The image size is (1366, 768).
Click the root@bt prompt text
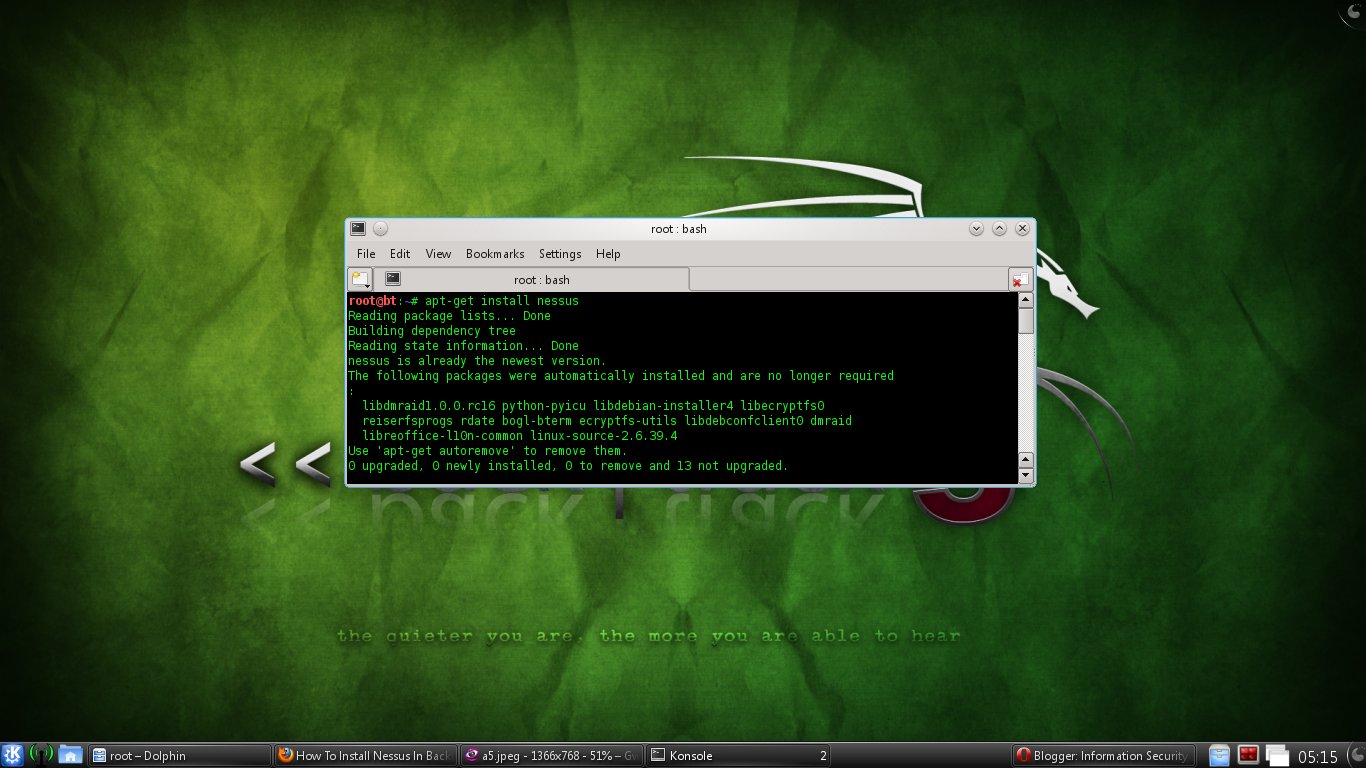373,301
